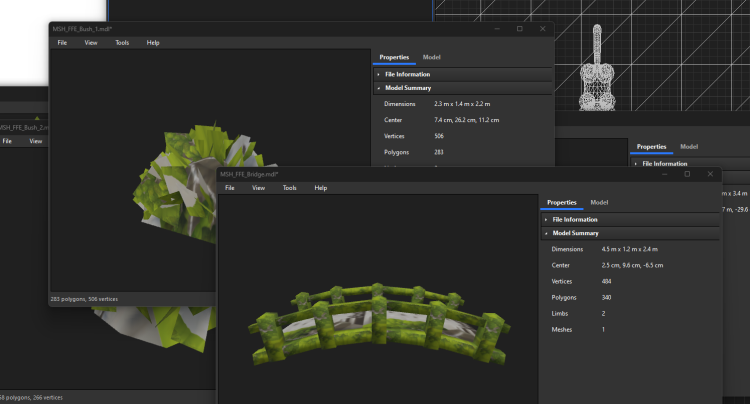Switch to the Model tab in the Bridge window
The image size is (750, 404).
tap(599, 203)
